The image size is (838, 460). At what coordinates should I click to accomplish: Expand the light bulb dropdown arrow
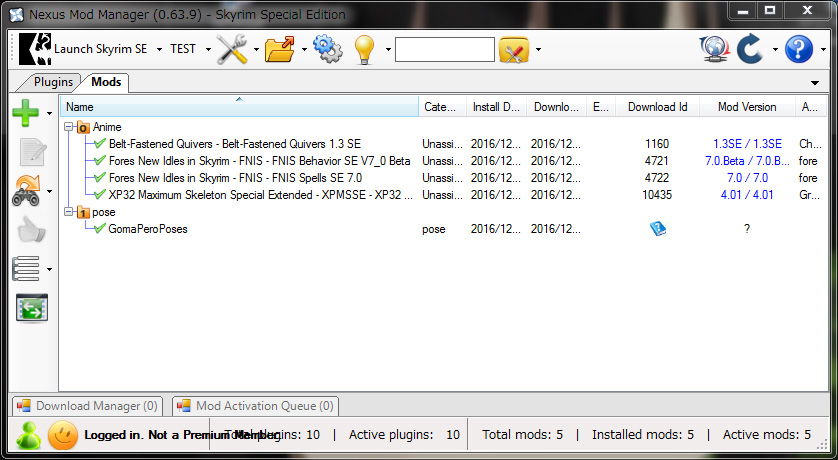pyautogui.click(x=389, y=50)
